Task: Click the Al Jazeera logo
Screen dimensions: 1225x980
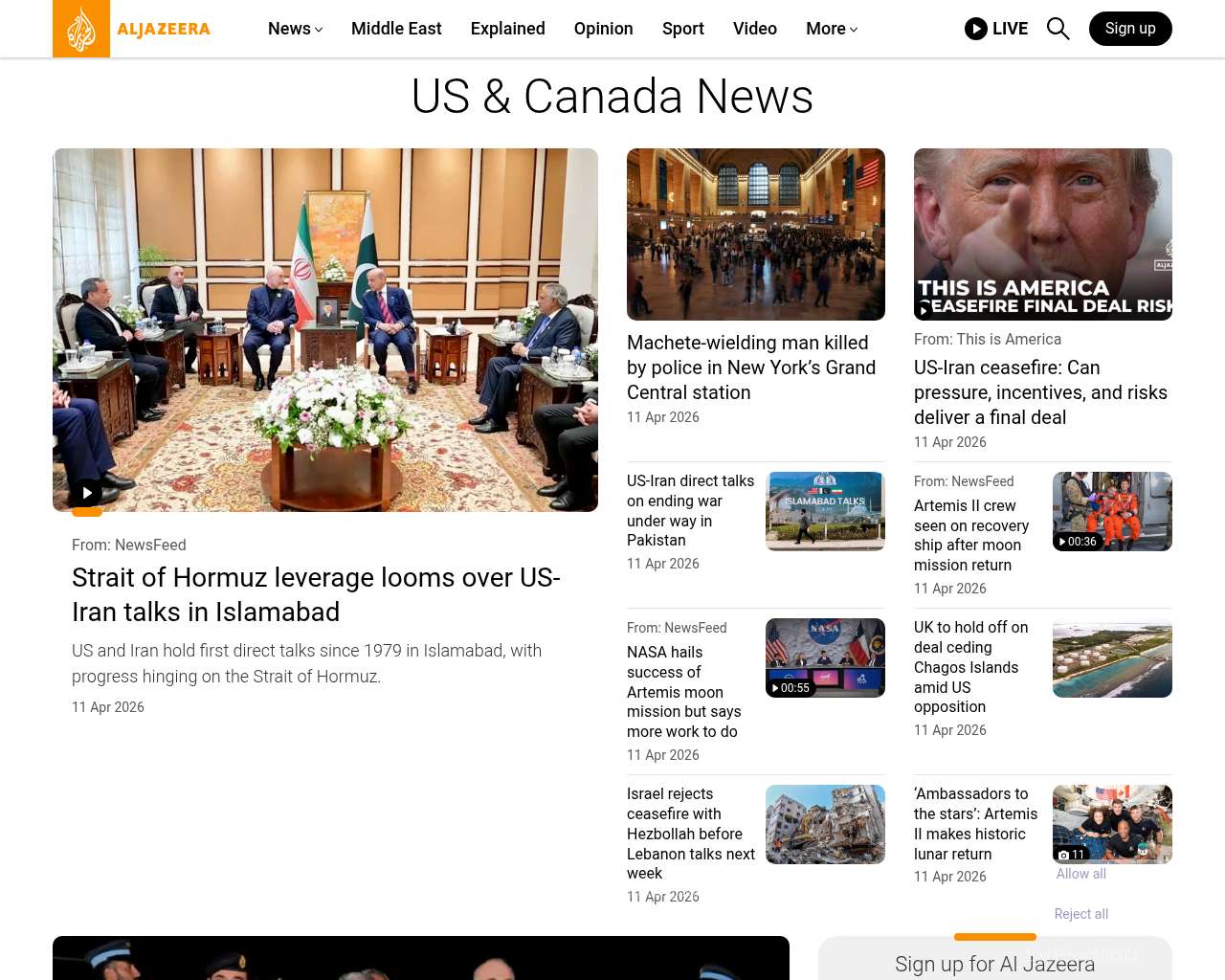Action: tap(132, 29)
